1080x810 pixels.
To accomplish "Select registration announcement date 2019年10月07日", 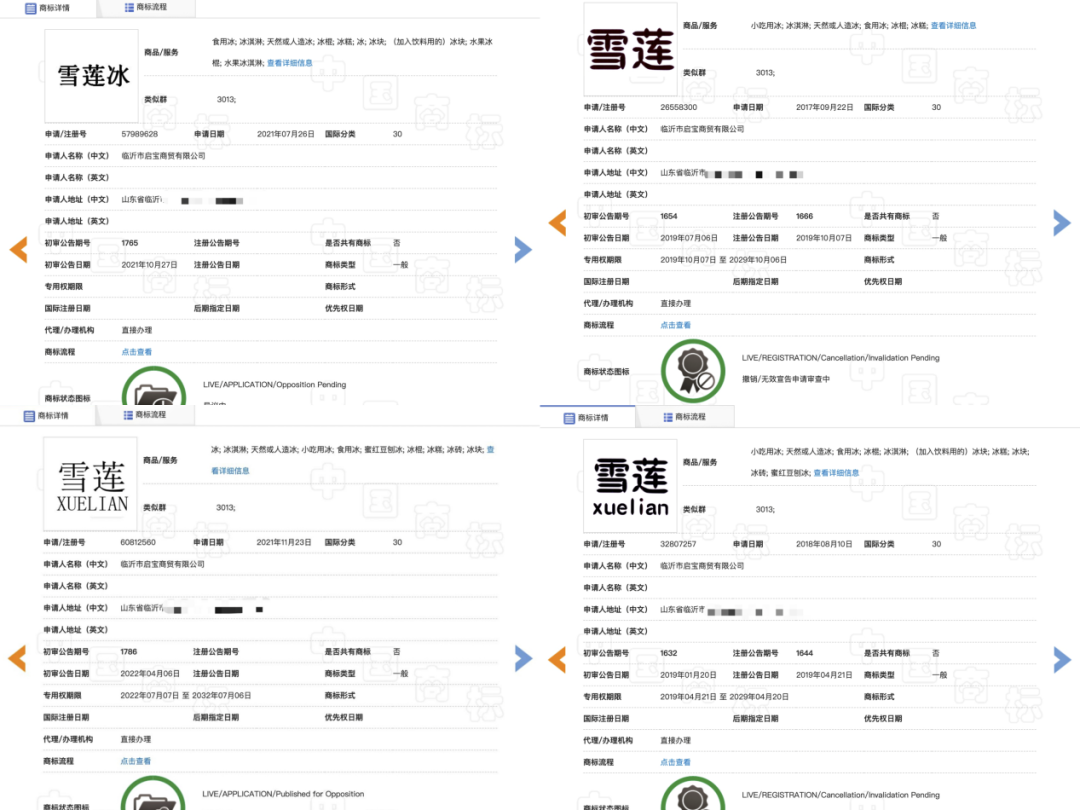I will (824, 238).
